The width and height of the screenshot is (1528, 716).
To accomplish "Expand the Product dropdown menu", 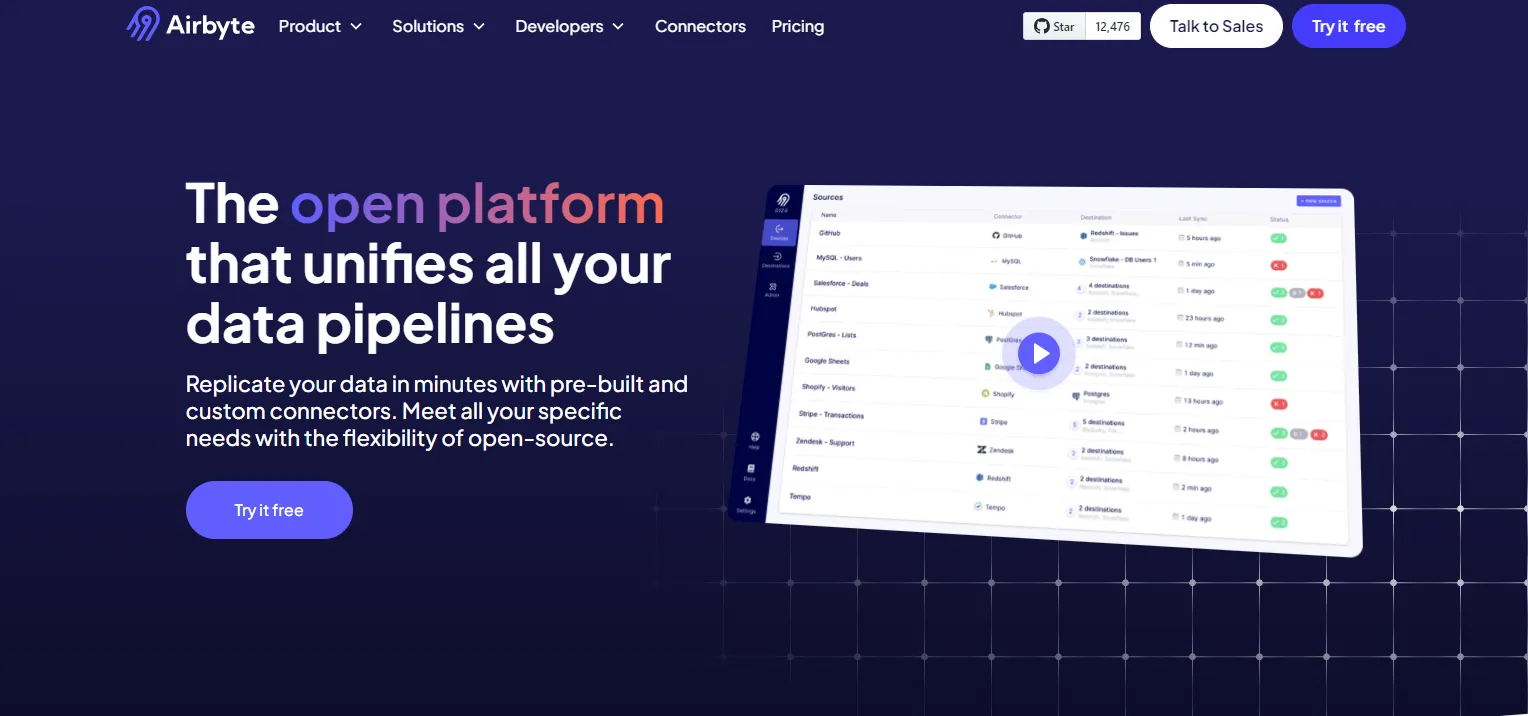I will pyautogui.click(x=320, y=26).
